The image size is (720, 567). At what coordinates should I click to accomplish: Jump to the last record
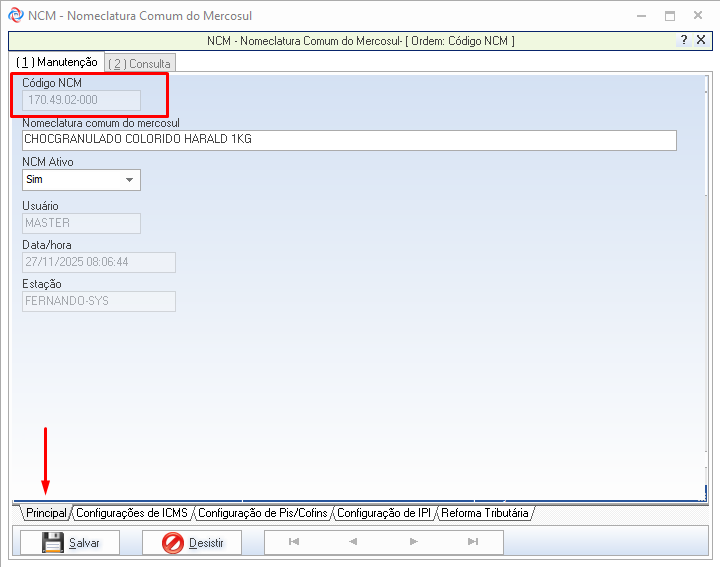coord(473,542)
